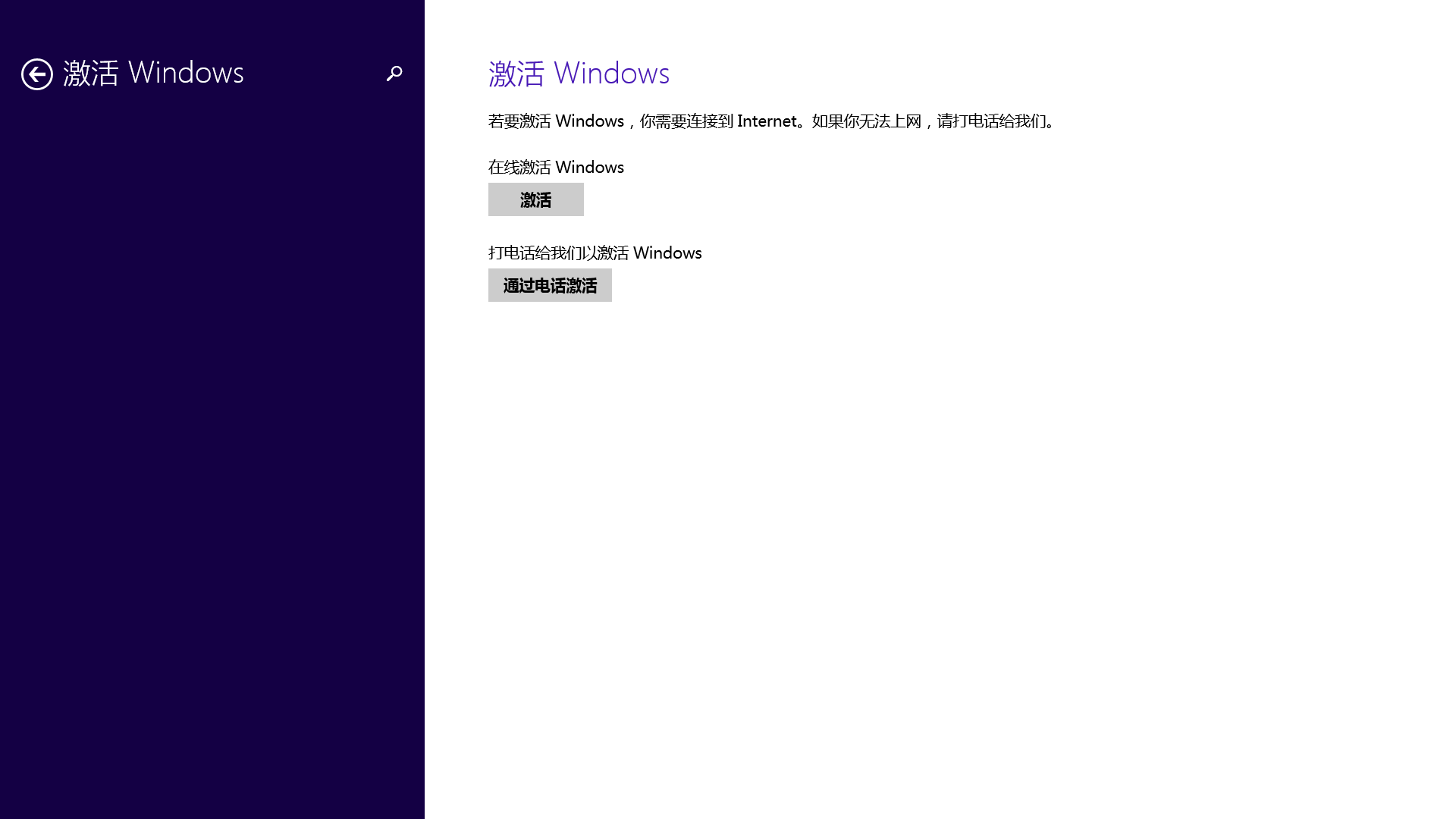
Task: Click Windows in the 在线激活 label
Action: pos(589,168)
